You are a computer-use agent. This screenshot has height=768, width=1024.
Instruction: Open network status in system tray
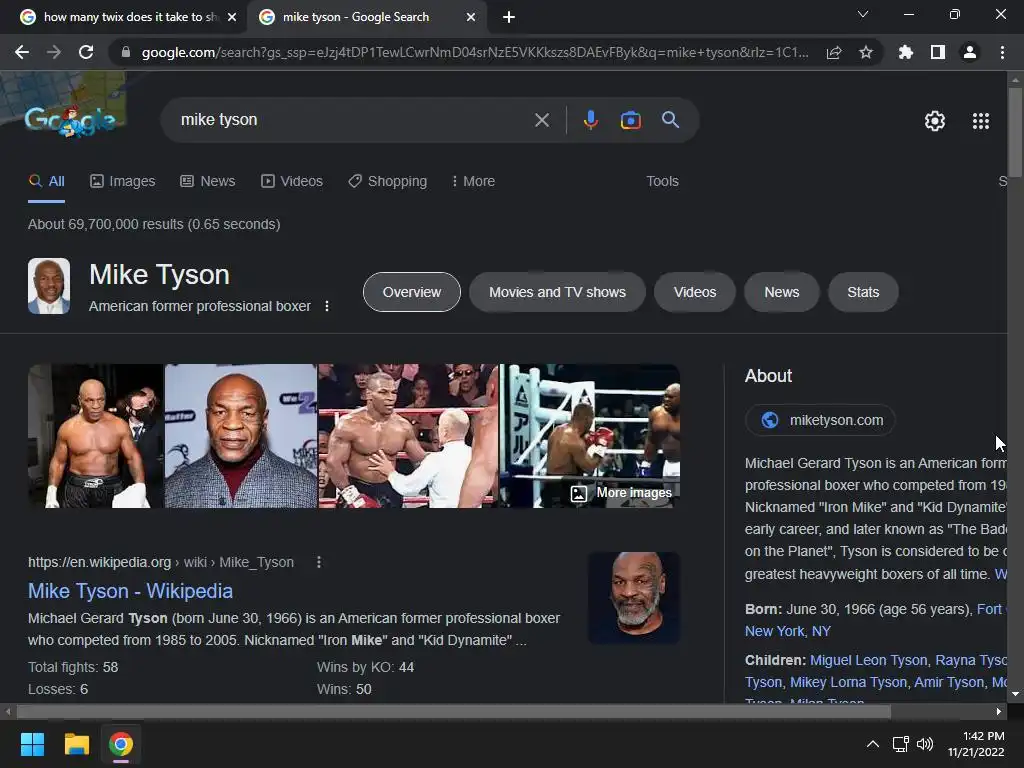point(901,744)
